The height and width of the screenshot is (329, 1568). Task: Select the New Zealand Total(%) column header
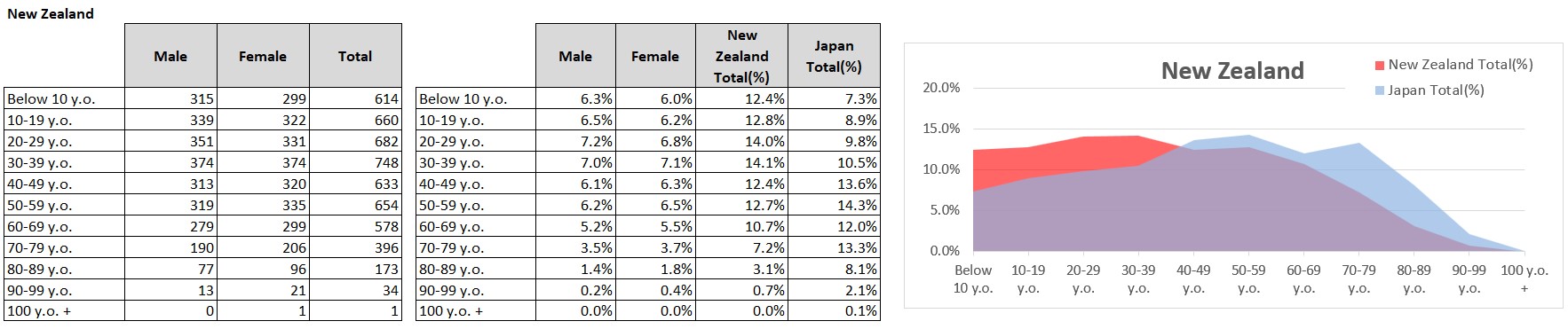(x=741, y=56)
